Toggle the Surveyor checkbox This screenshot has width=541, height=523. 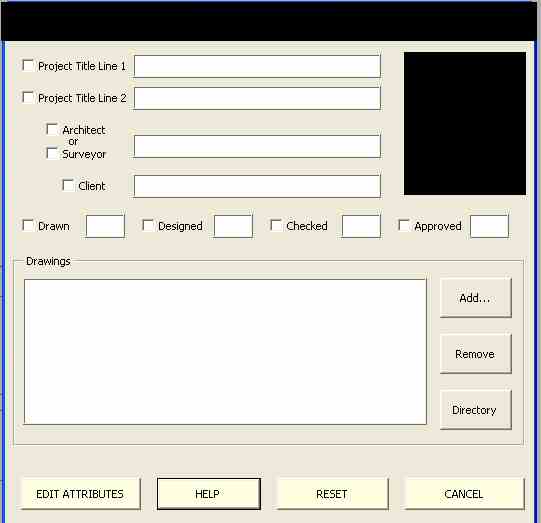coord(52,153)
